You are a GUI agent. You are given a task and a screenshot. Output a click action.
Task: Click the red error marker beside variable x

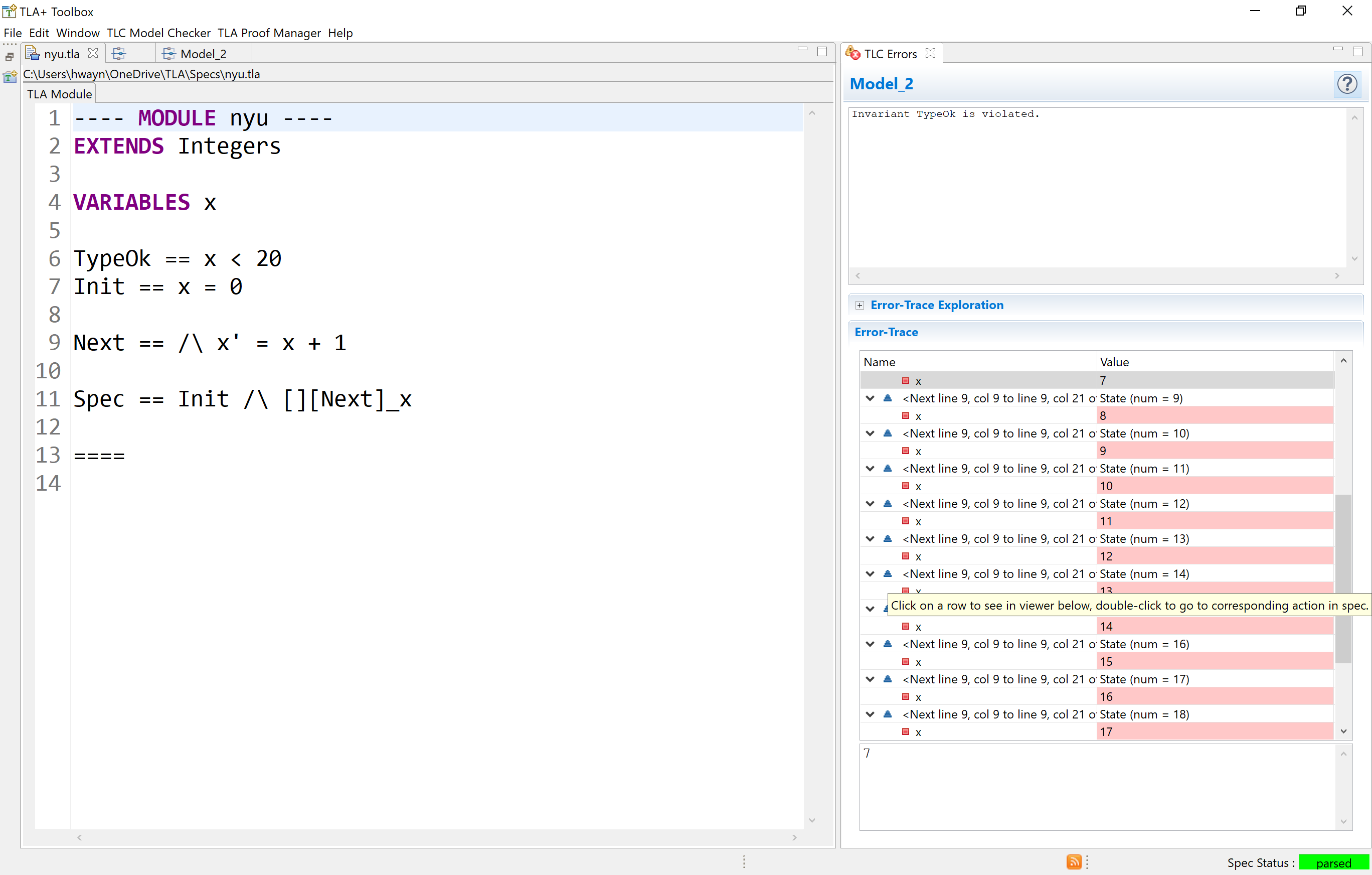[905, 380]
